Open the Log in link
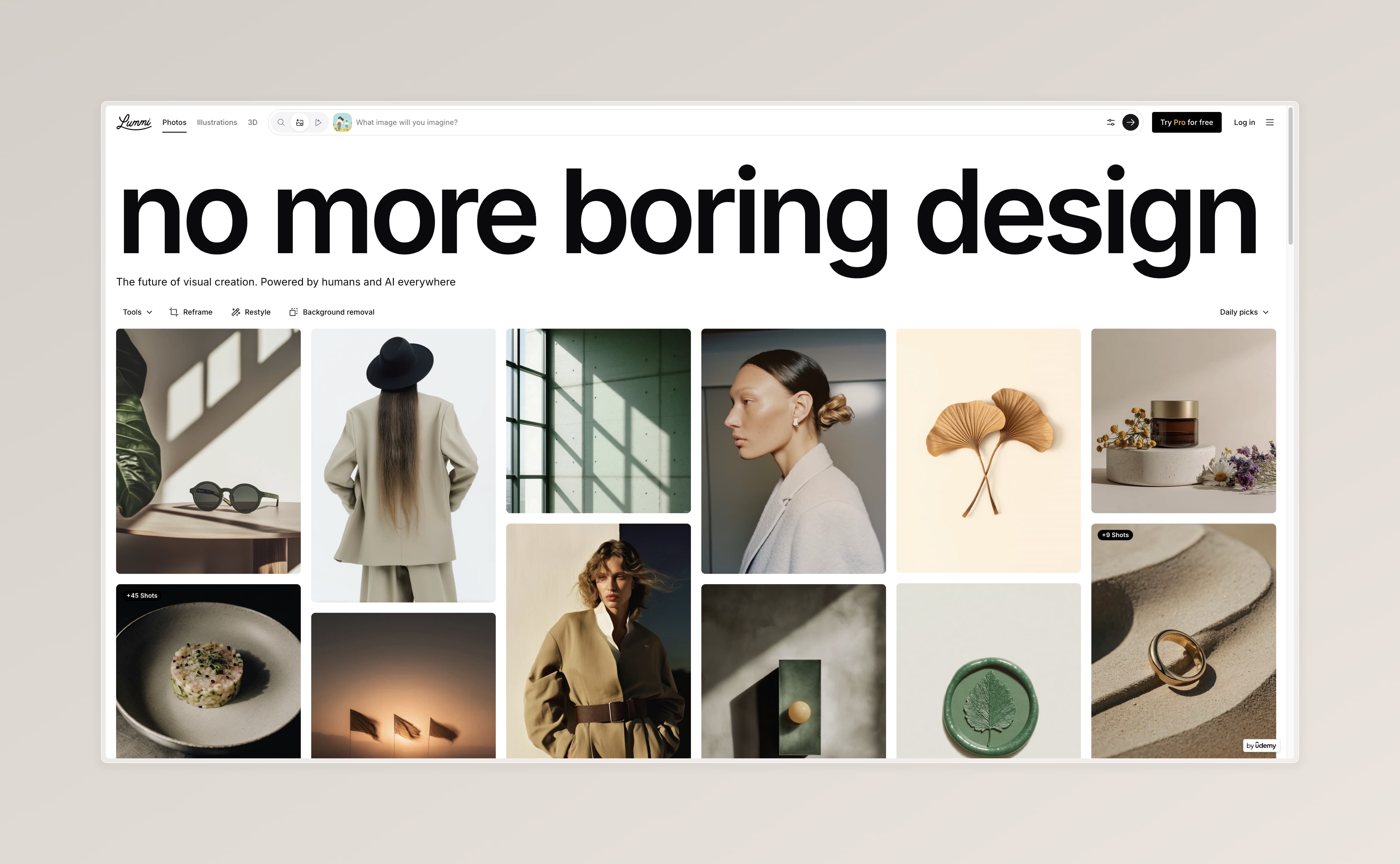This screenshot has width=1400, height=864. 1244,122
